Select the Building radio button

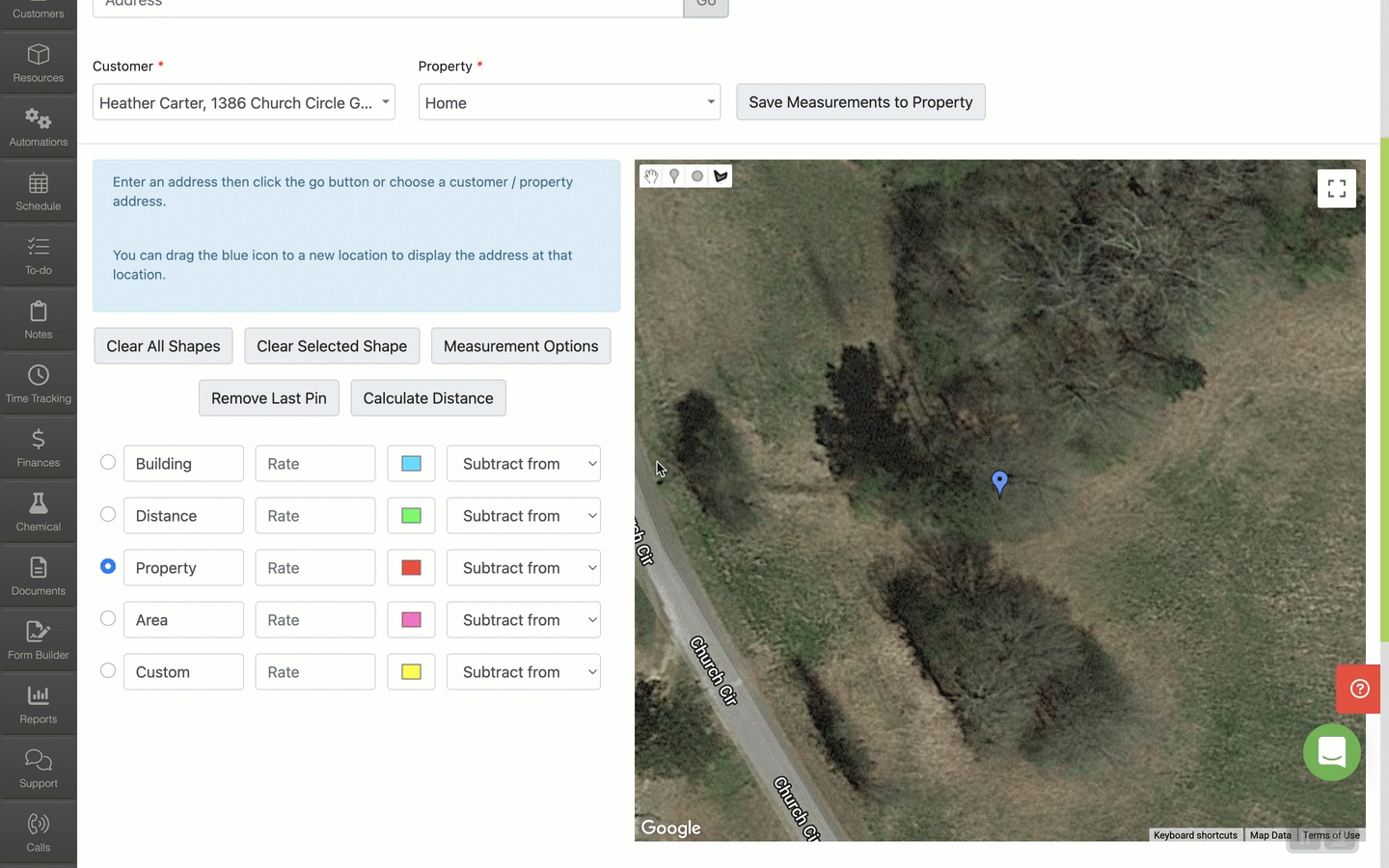pyautogui.click(x=108, y=462)
